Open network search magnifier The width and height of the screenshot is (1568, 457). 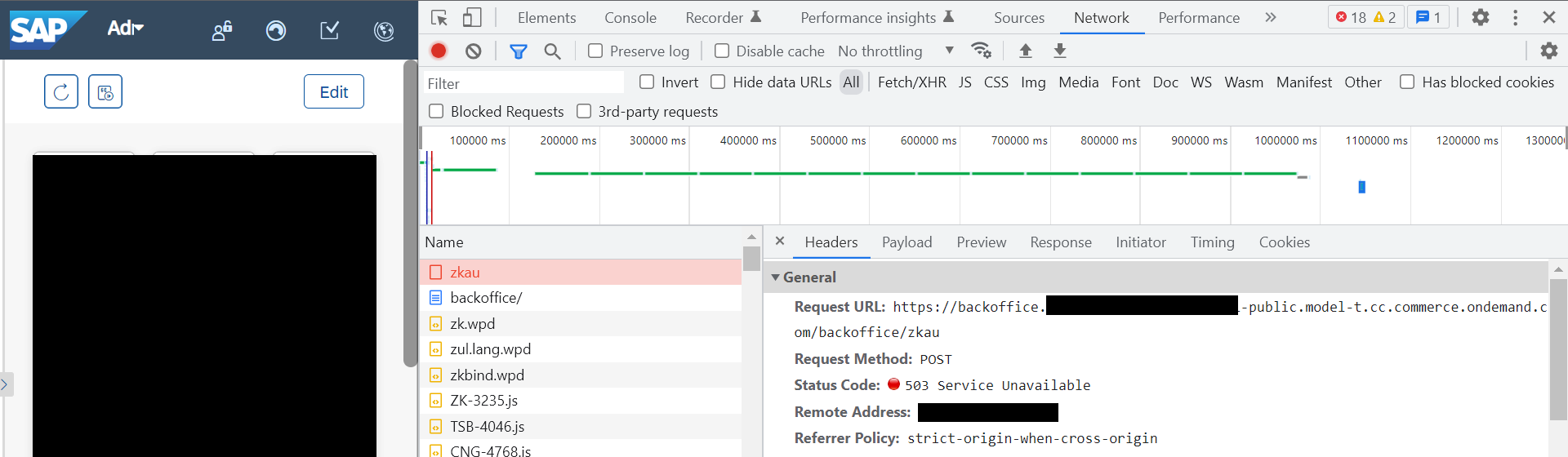(553, 51)
